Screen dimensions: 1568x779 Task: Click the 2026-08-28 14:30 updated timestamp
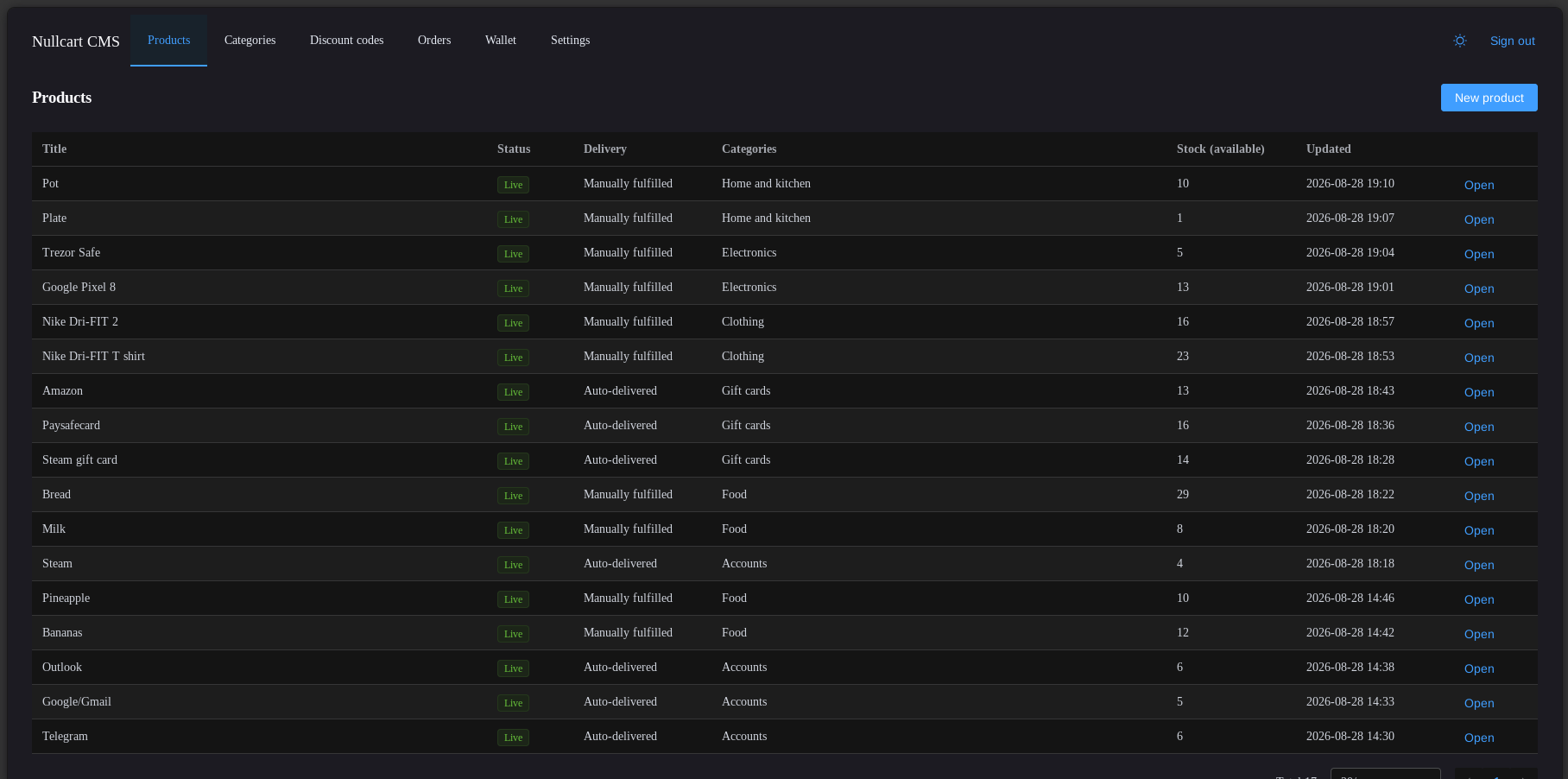click(1350, 736)
